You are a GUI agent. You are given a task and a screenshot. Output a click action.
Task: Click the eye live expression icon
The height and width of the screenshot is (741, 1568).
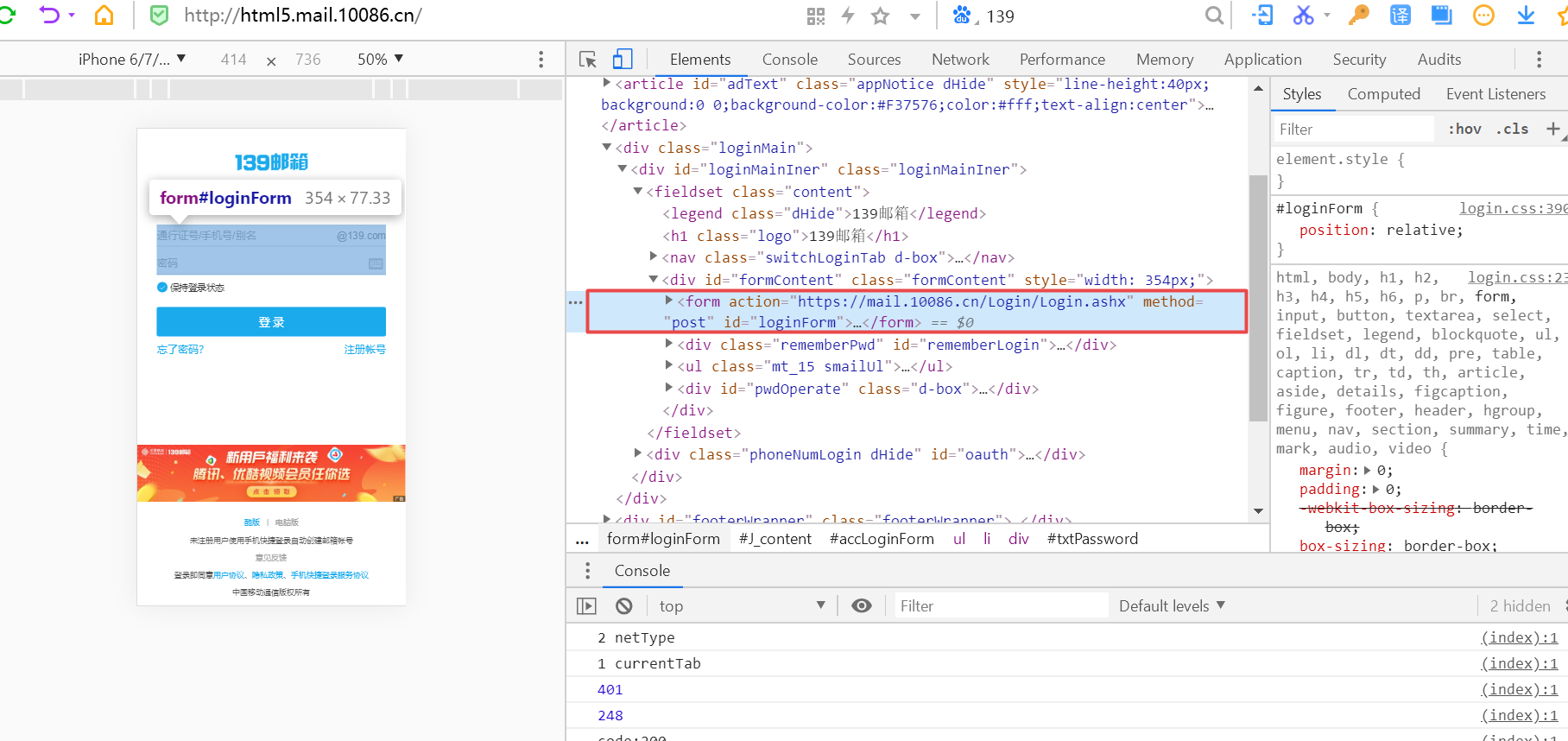coord(862,606)
